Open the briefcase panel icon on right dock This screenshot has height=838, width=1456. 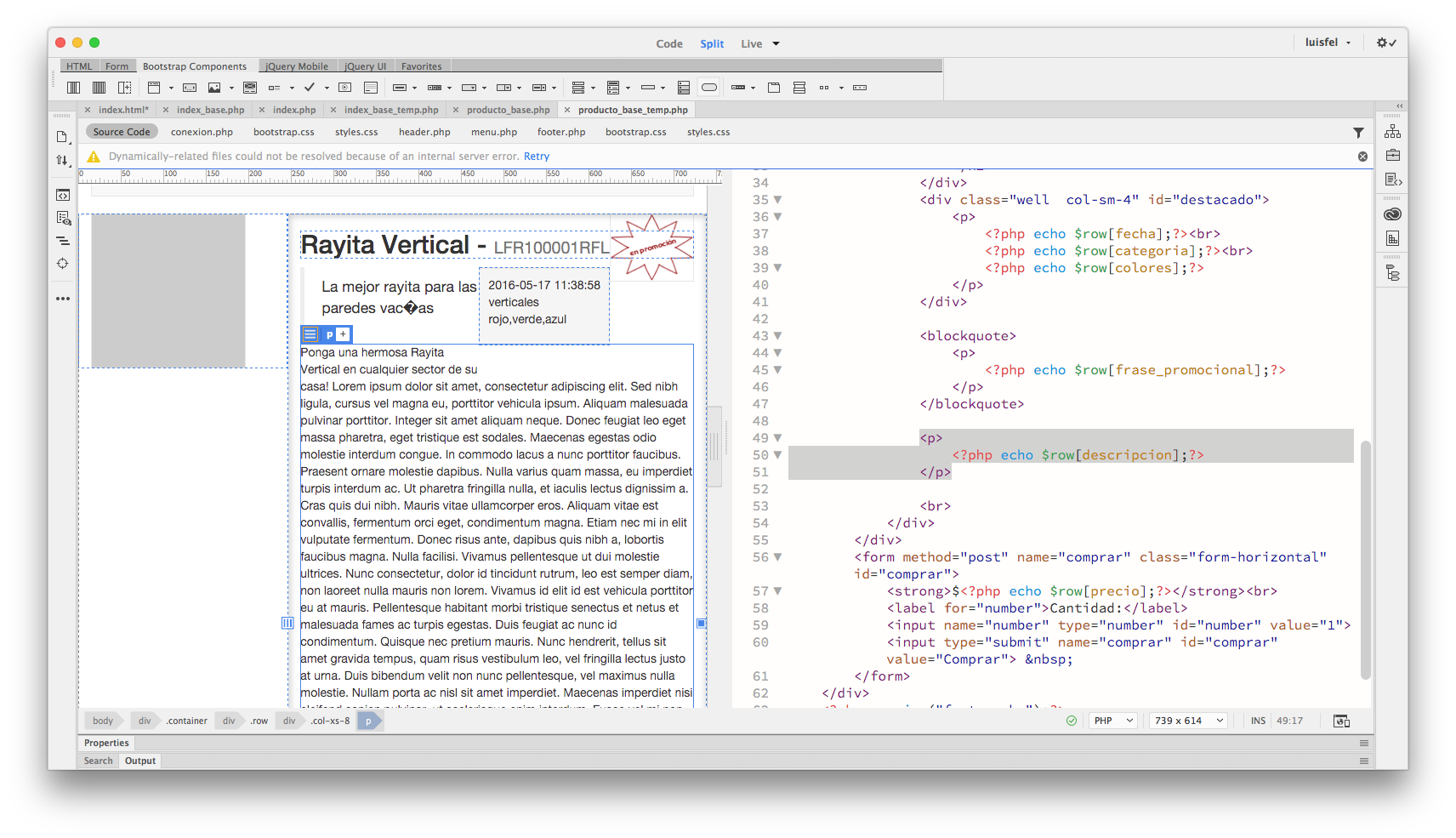click(x=1392, y=156)
